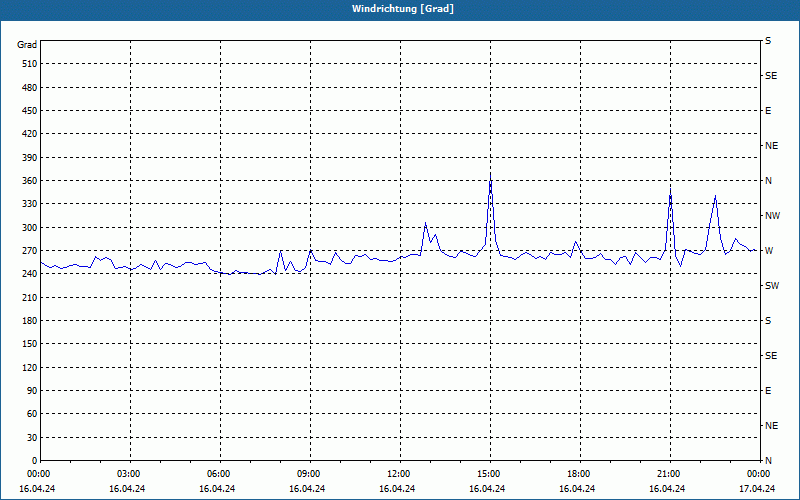This screenshot has width=800, height=500.
Task: Click the 09:00 time axis label
Action: [309, 474]
